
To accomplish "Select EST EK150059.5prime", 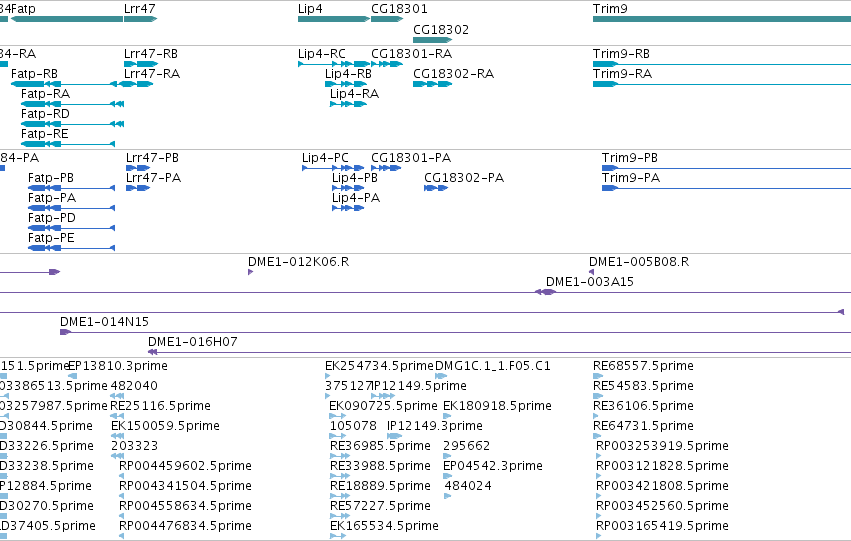I will coord(117,436).
